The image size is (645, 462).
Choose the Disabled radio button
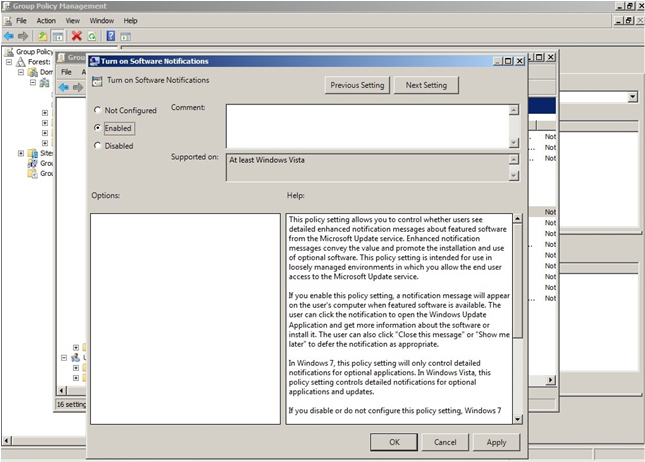[x=97, y=146]
